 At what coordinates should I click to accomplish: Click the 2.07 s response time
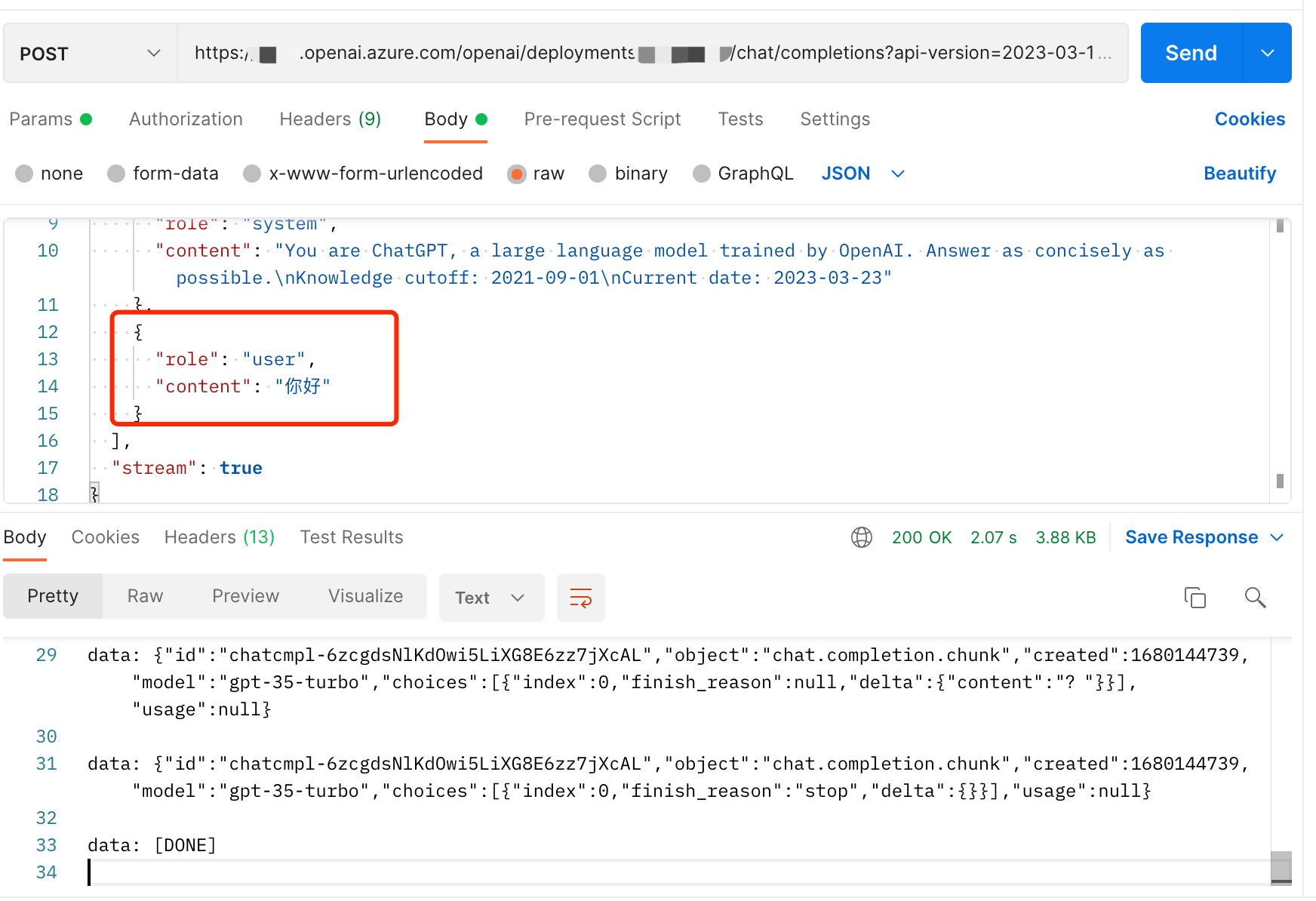pos(993,537)
